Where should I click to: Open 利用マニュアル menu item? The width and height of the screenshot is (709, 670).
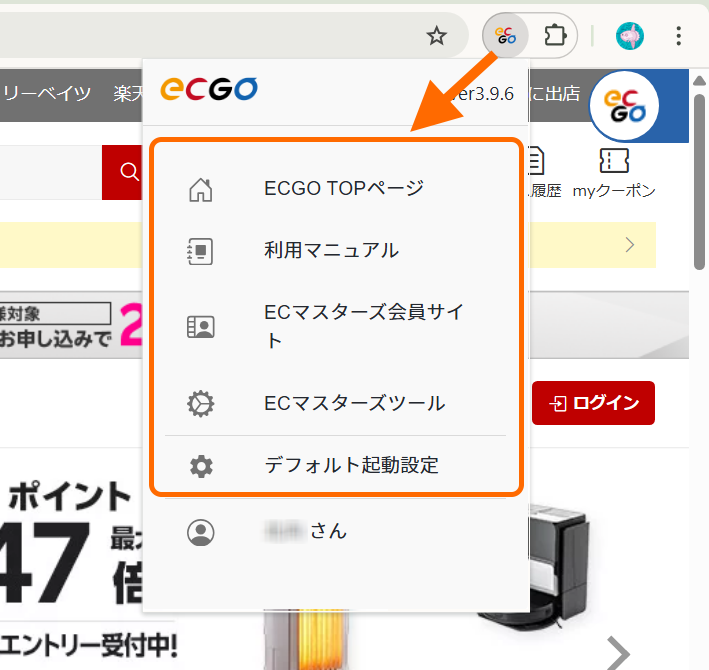(331, 251)
